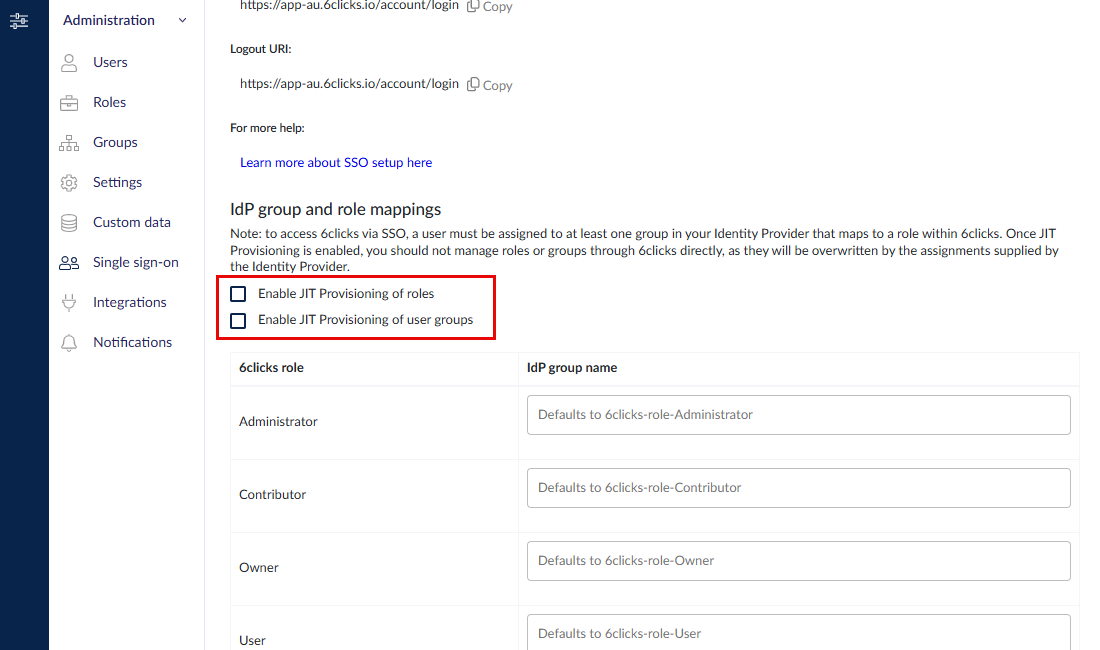Click the Owner role row label
The image size is (1100, 650).
tap(259, 567)
